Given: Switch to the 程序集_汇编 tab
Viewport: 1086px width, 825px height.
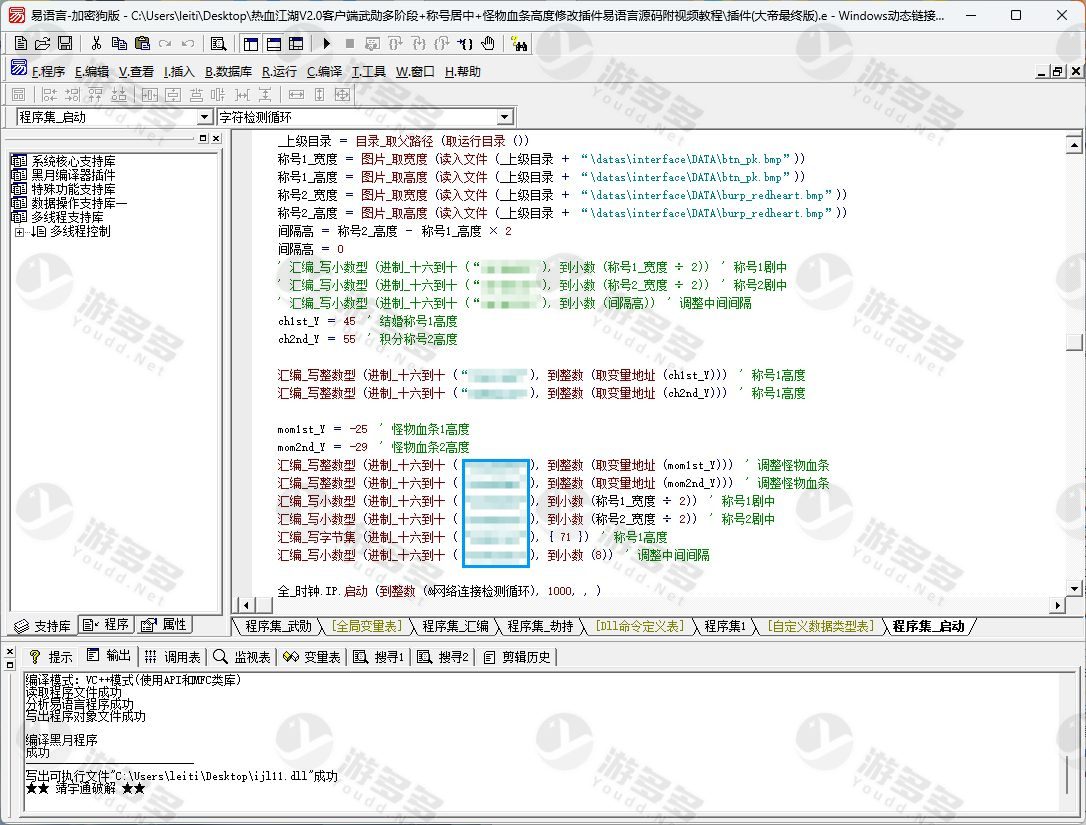Looking at the screenshot, I should (455, 627).
